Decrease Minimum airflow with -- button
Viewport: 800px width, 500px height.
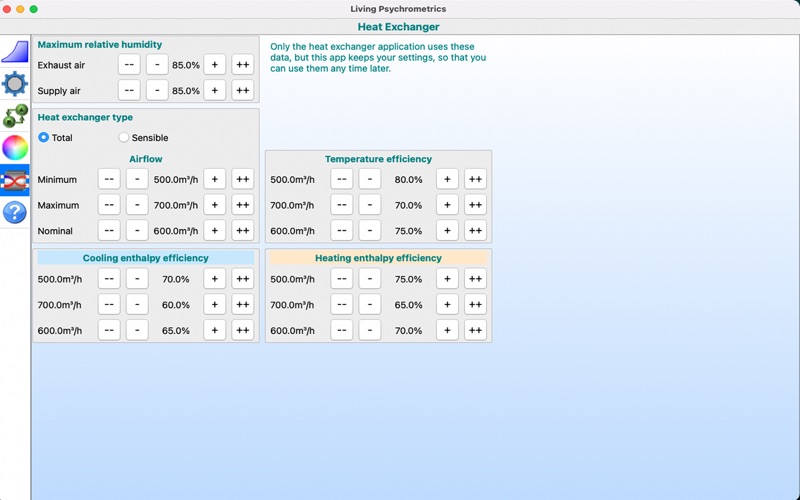point(109,179)
